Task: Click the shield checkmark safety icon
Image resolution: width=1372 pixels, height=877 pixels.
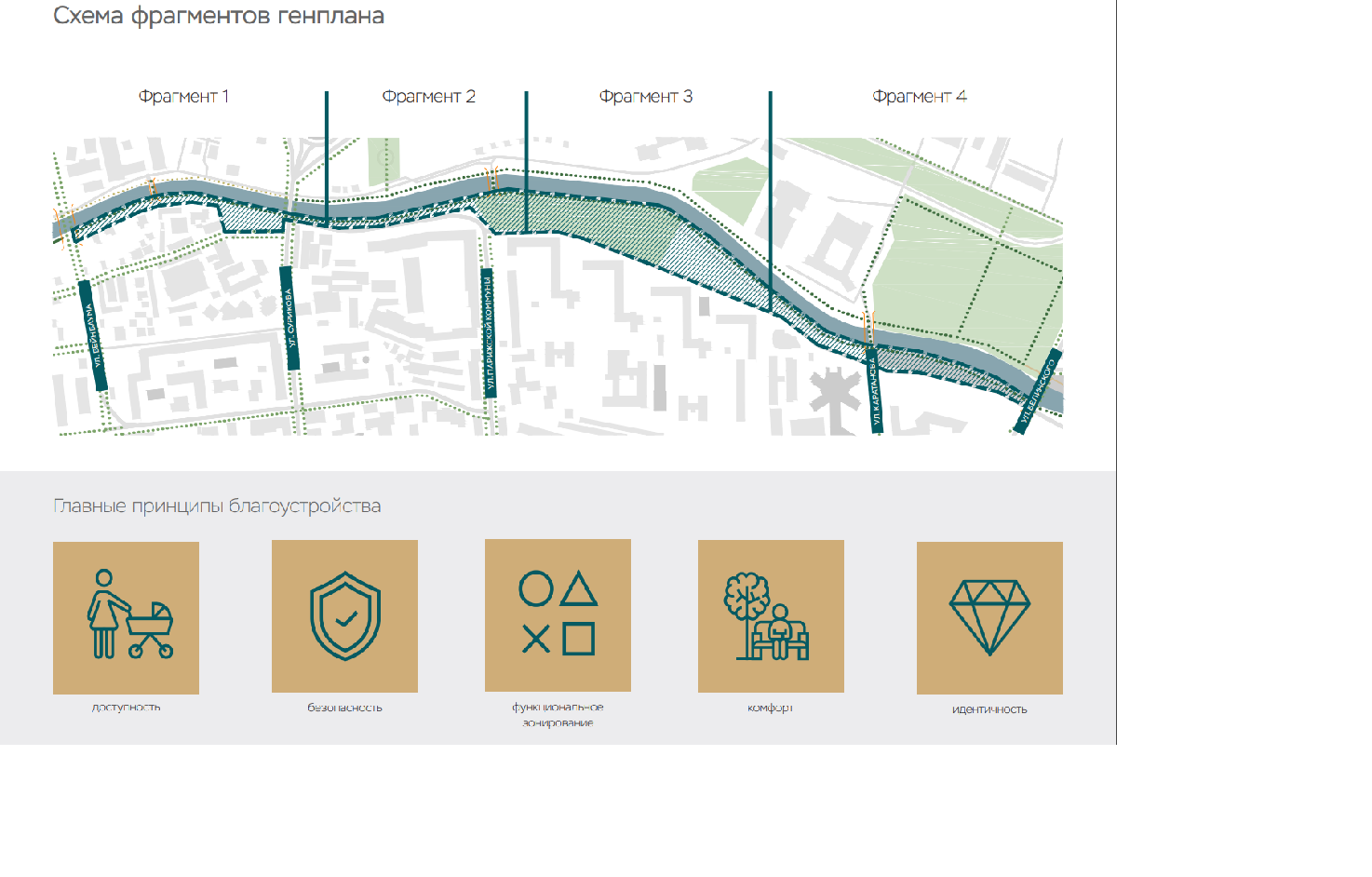Action: (x=344, y=616)
